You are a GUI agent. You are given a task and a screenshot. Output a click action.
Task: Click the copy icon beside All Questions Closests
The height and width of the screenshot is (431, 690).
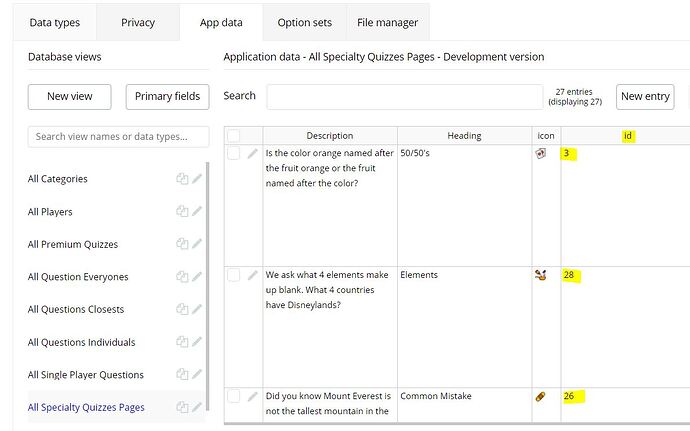click(182, 309)
